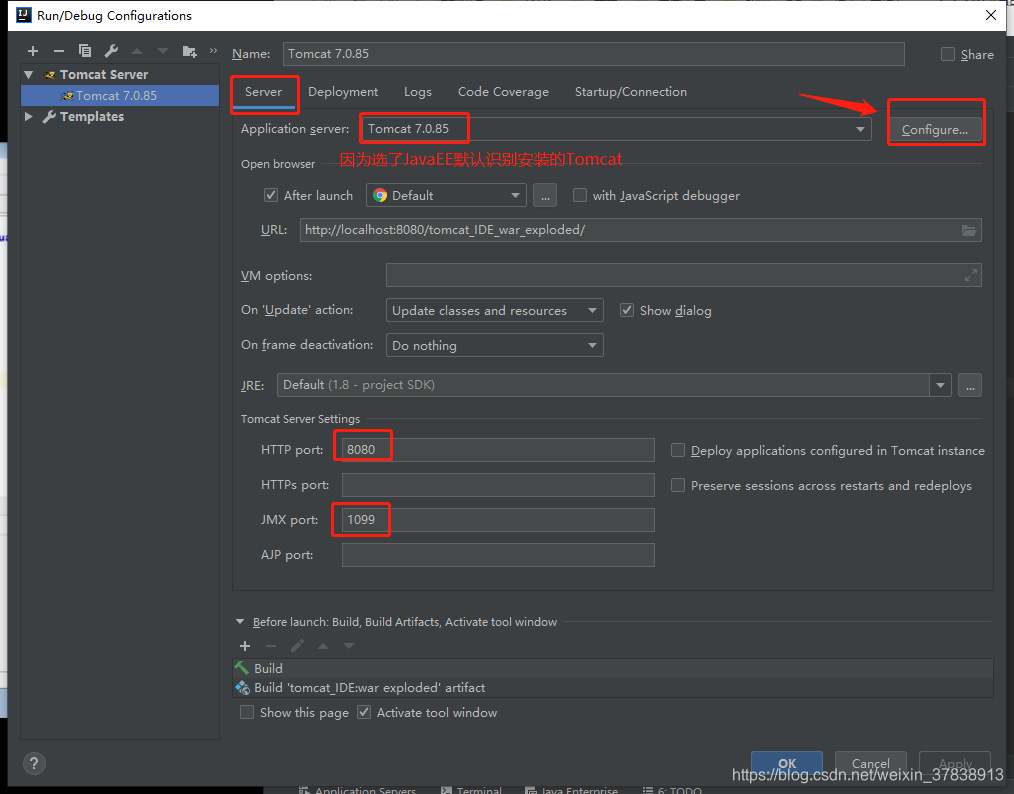Screen dimensions: 1014x794
Task: Copy configuration icon in toolbar
Action: pos(85,51)
